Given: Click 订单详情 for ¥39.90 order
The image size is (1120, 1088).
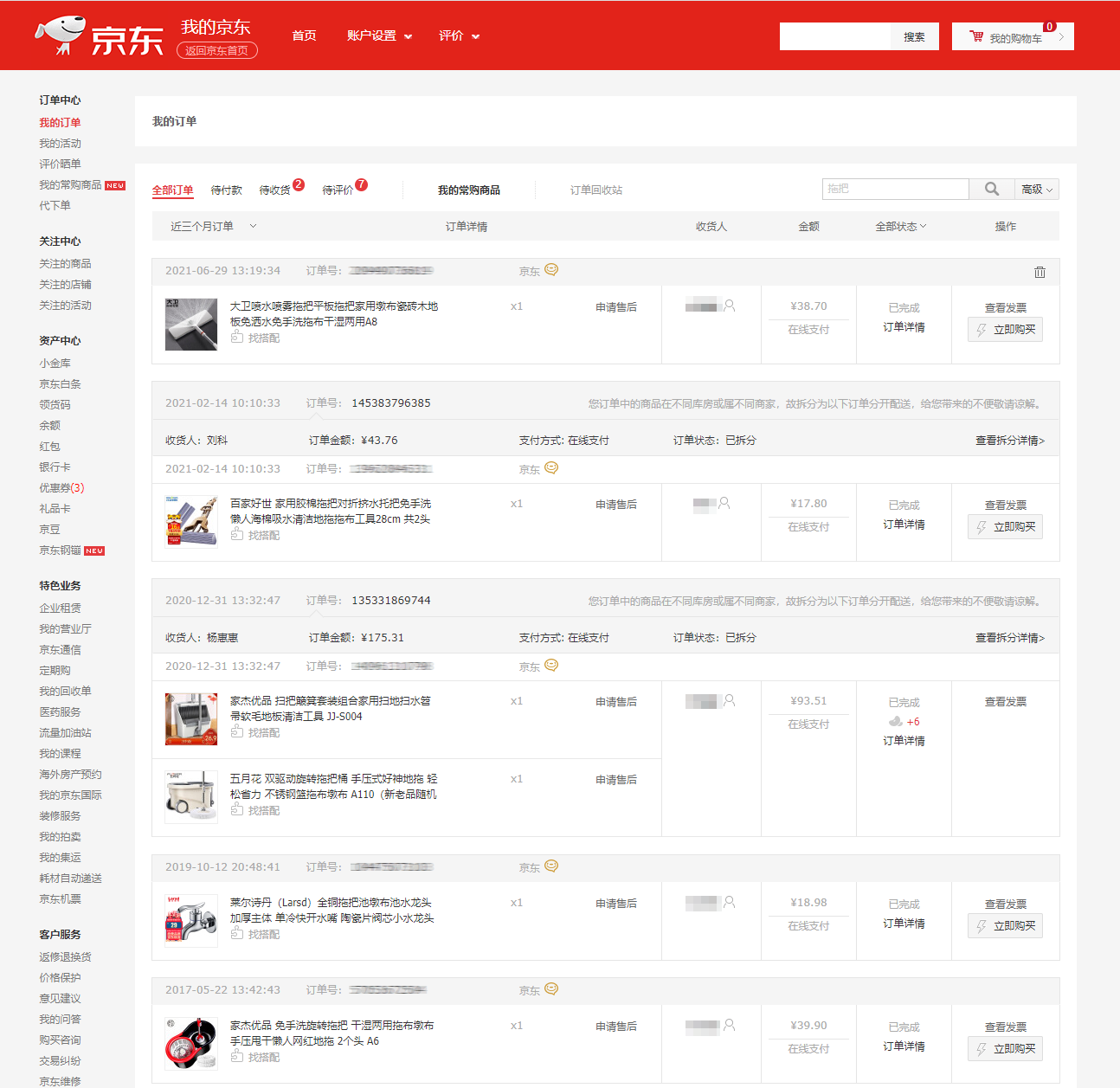Looking at the screenshot, I should tap(904, 1046).
